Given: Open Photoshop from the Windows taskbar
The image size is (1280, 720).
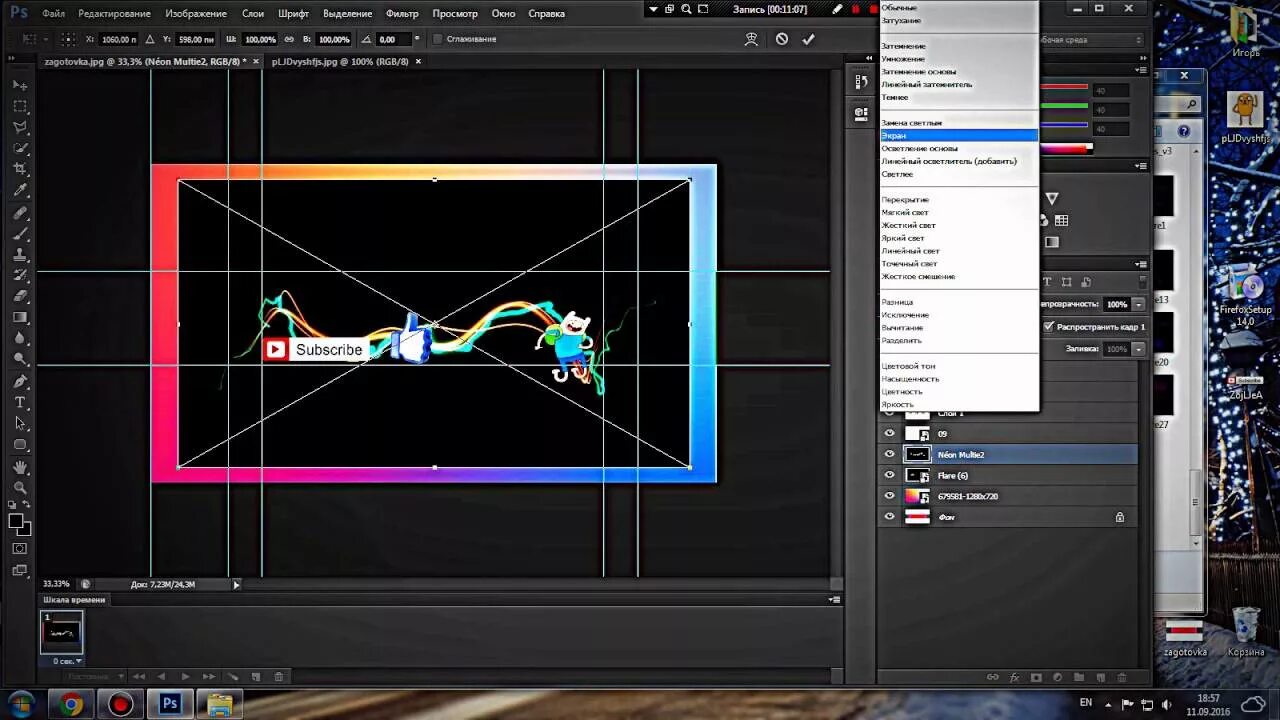Looking at the screenshot, I should click(170, 704).
